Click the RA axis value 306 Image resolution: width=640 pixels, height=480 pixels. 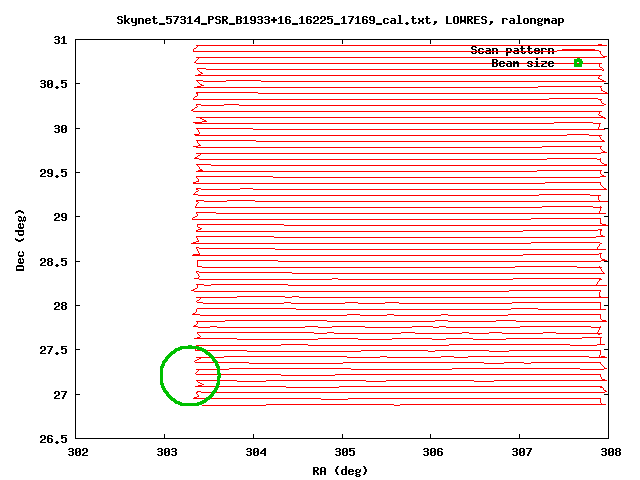[x=433, y=452]
